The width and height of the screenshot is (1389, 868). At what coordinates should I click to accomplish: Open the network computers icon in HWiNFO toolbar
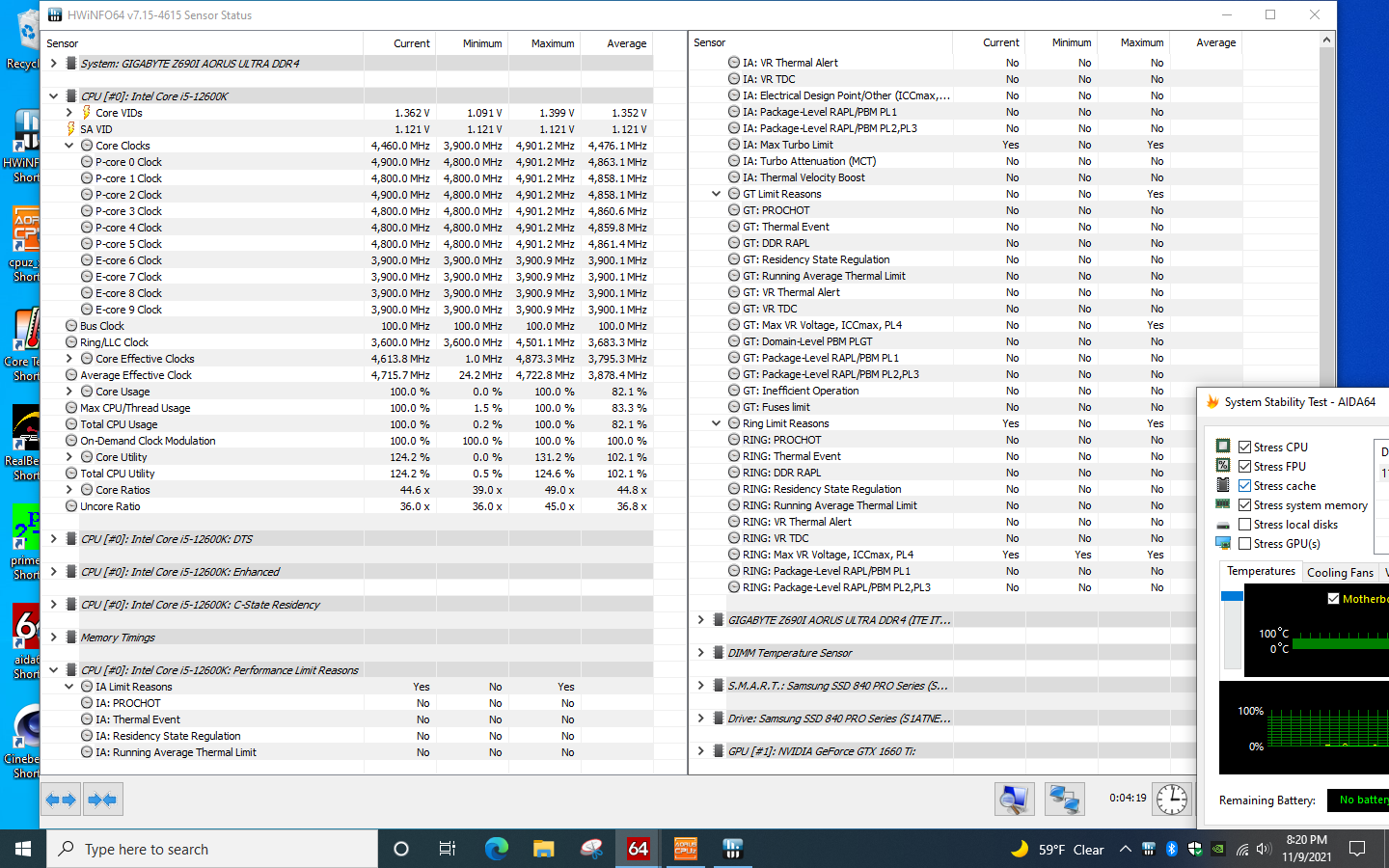click(1064, 799)
